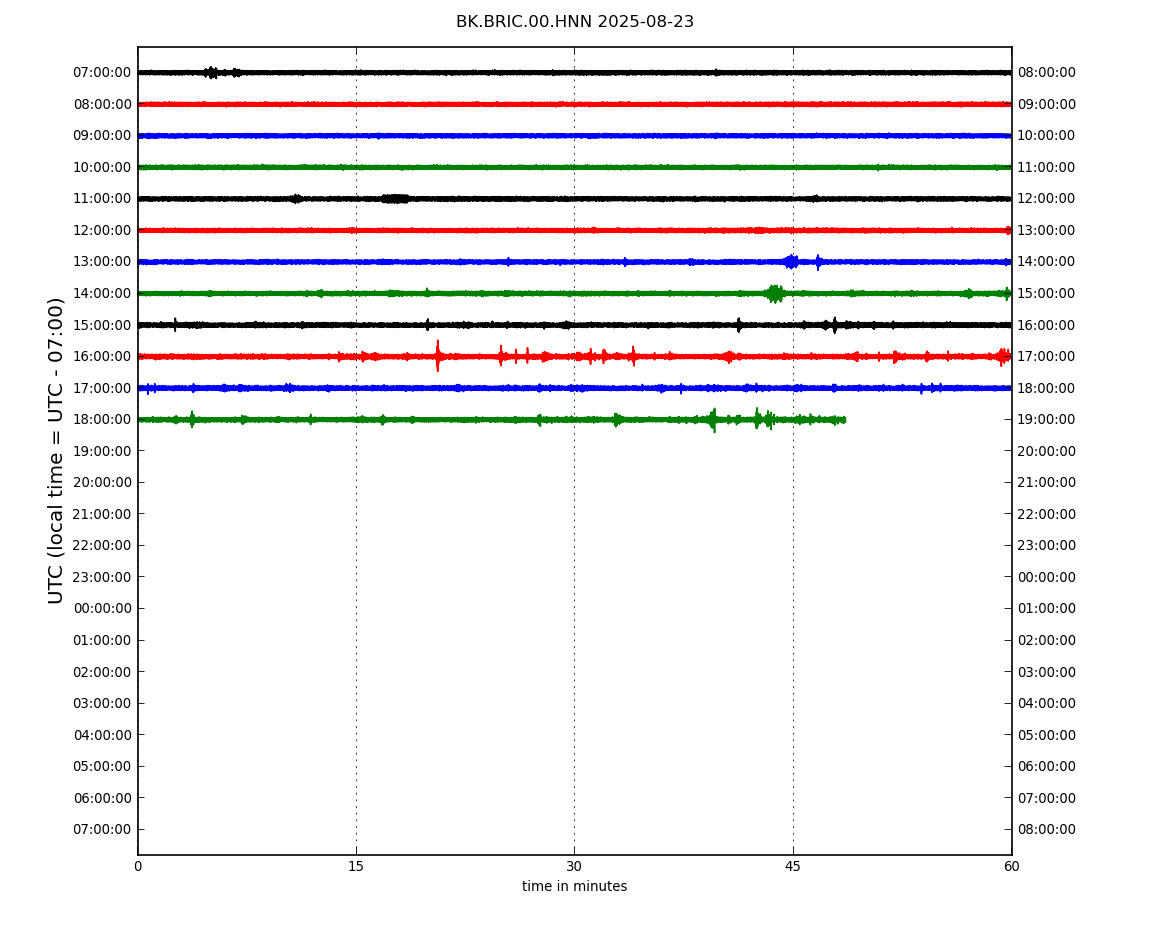
Task: Click the end of the green 18:00:00 trace
Action: point(843,420)
